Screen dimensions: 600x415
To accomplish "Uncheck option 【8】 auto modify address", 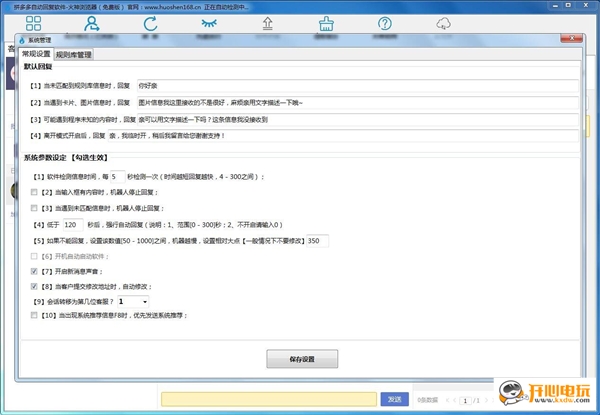I will pyautogui.click(x=34, y=286).
